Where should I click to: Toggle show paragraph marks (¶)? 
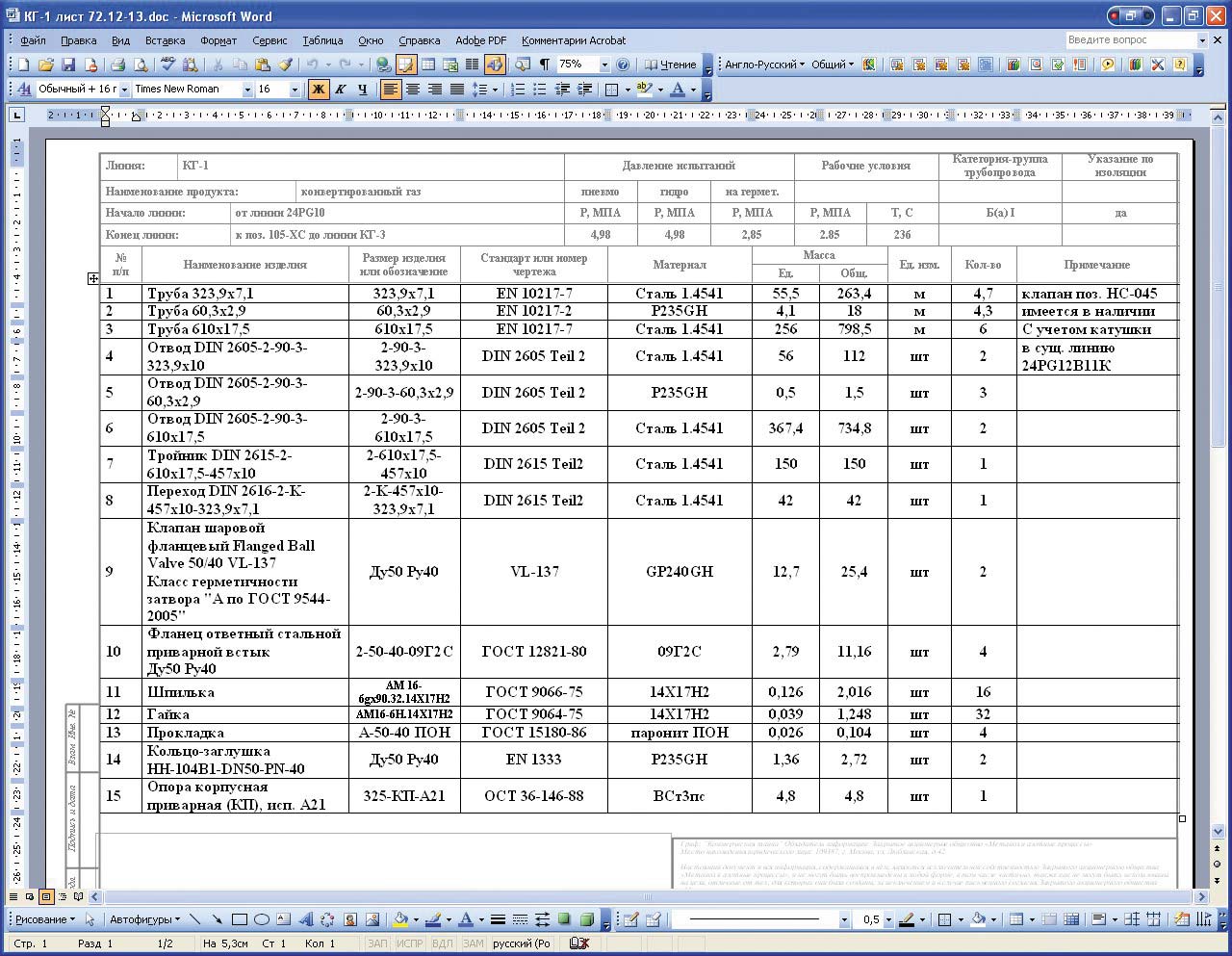544,65
